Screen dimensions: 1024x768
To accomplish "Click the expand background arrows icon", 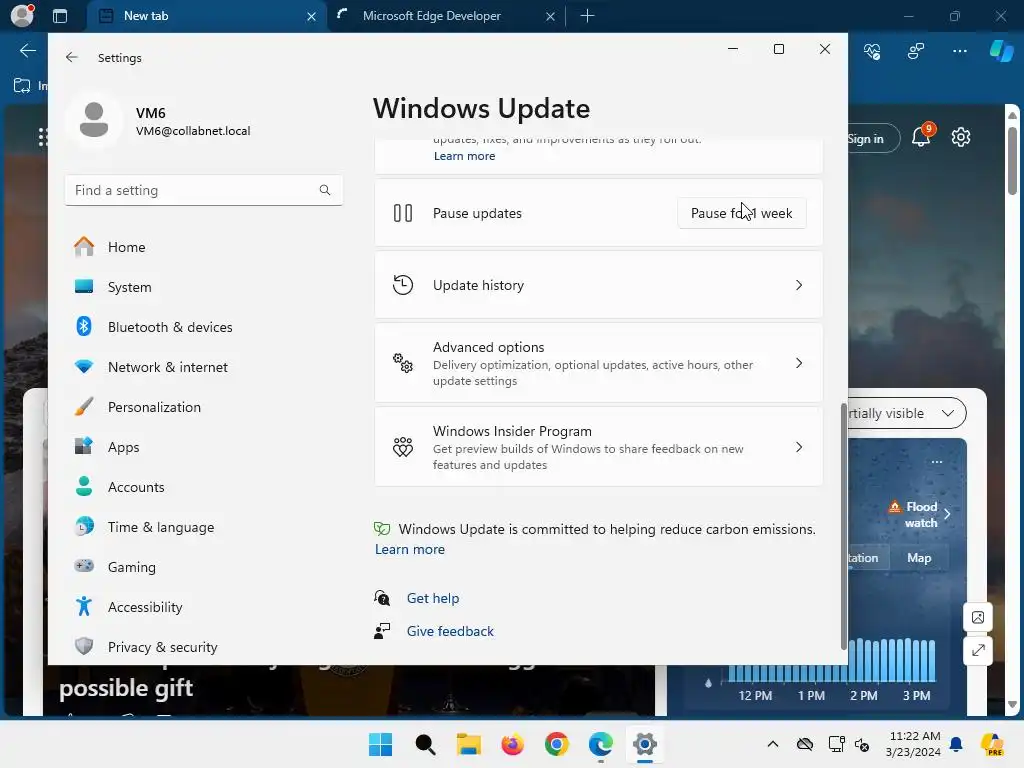I will click(x=978, y=650).
